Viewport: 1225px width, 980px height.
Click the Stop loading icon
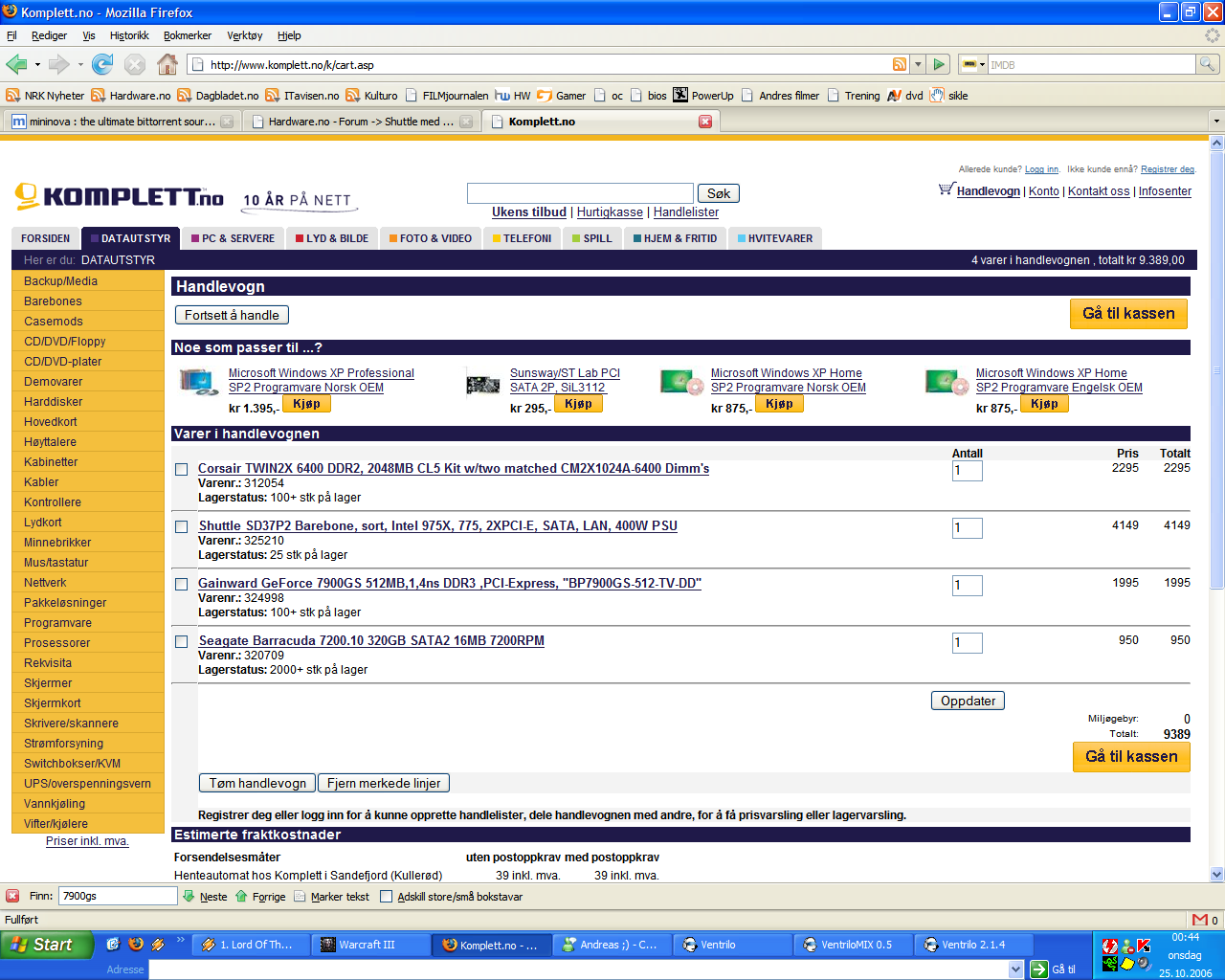[x=135, y=64]
